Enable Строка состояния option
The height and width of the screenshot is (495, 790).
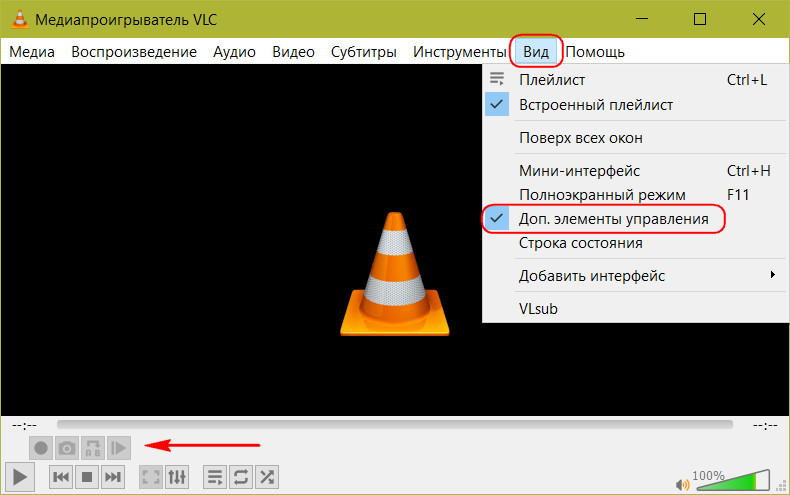click(x=635, y=243)
